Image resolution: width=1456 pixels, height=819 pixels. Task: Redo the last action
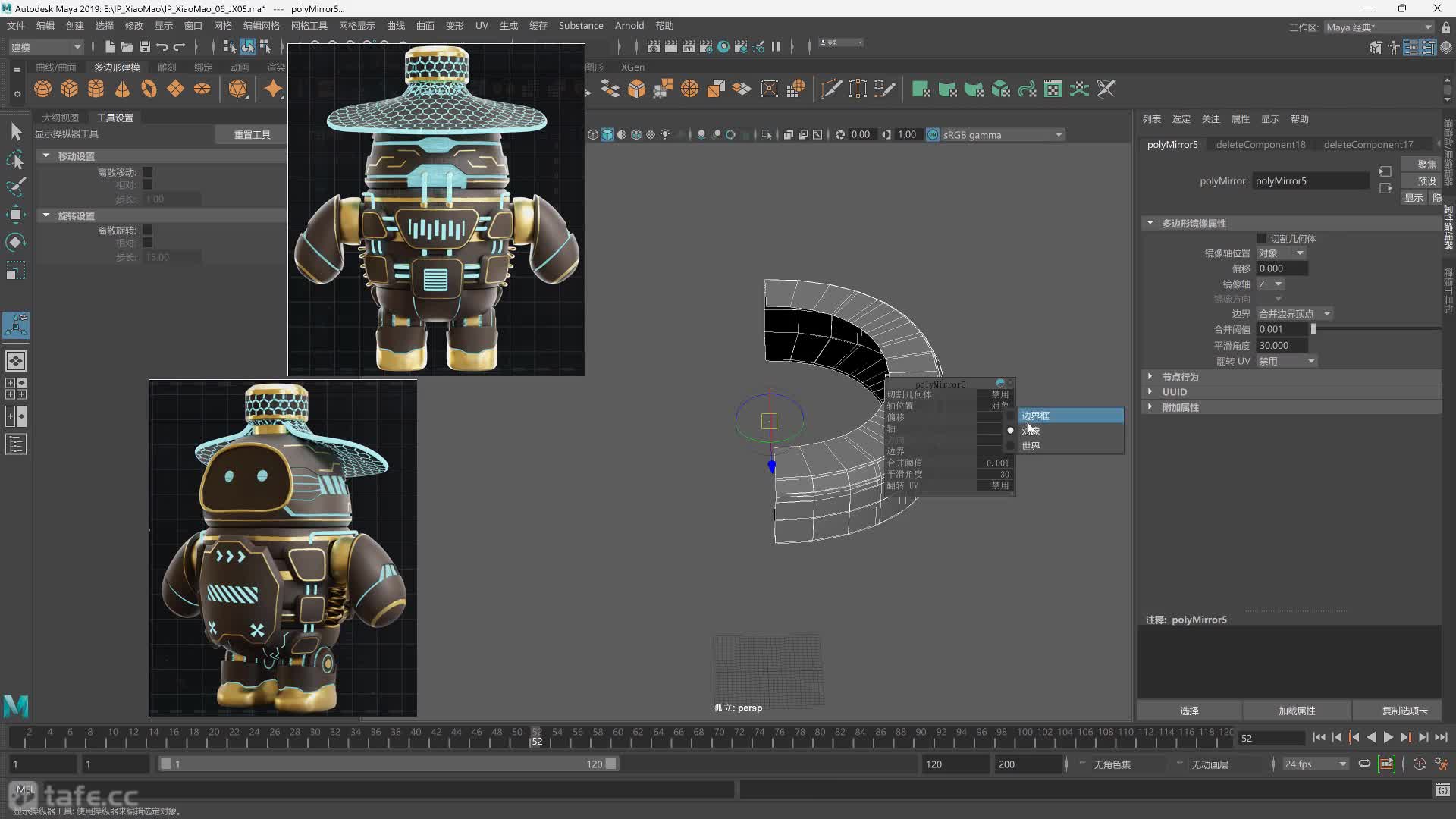point(180,47)
